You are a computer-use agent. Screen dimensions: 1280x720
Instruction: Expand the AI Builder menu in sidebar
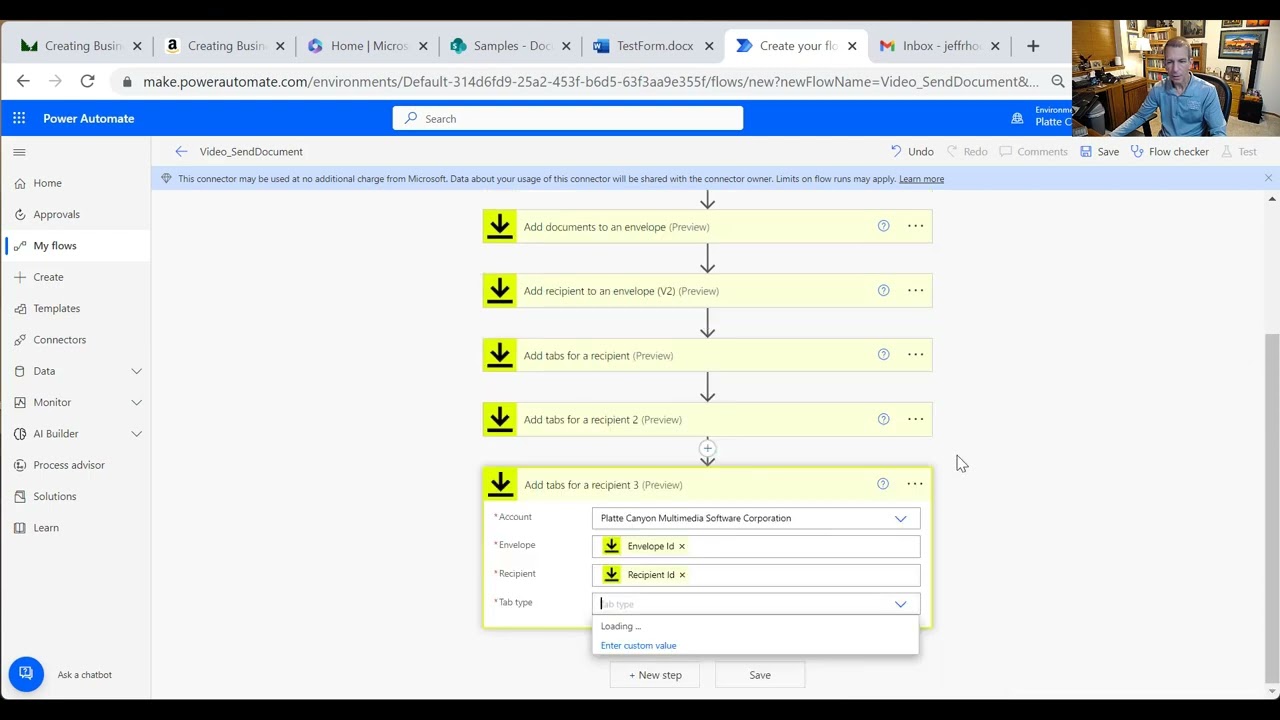[x=136, y=434]
